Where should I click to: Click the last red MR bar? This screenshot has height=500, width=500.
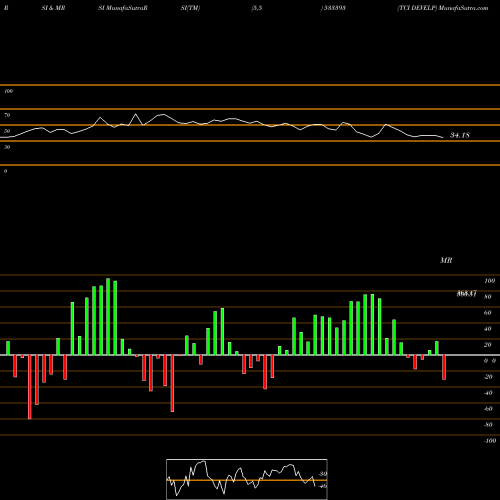coord(444,367)
